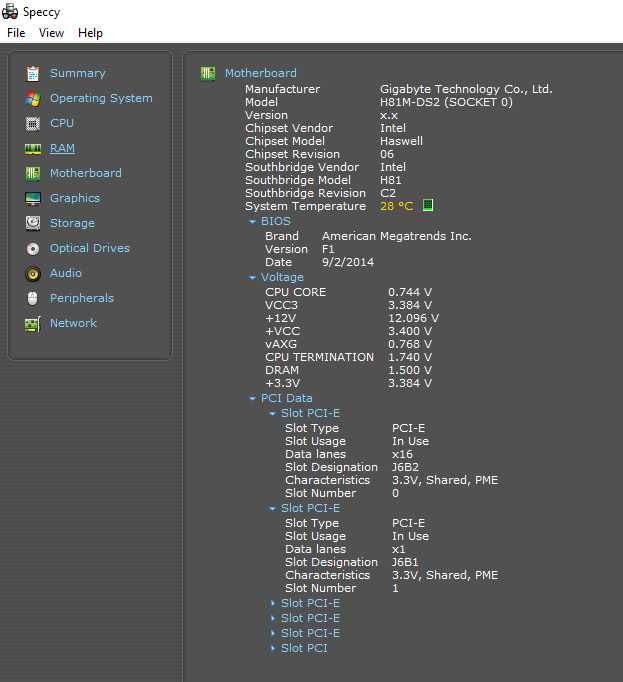Click the Operating System Windows flag icon
This screenshot has height=682, width=623.
[x=33, y=99]
